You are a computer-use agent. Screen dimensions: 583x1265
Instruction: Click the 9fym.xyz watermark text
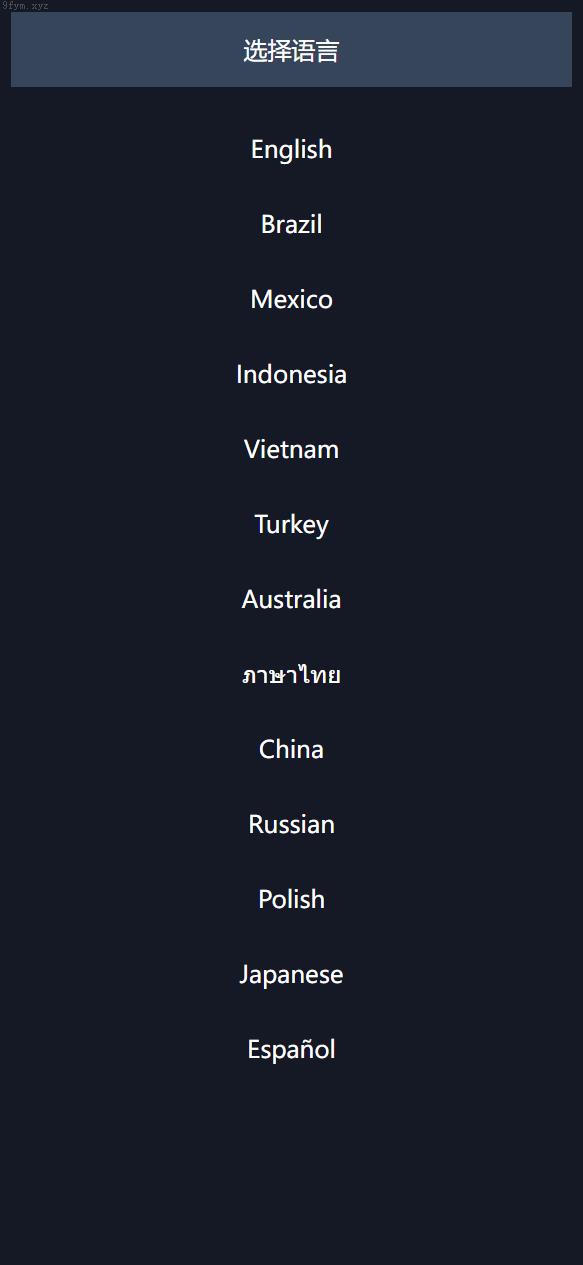25,5
